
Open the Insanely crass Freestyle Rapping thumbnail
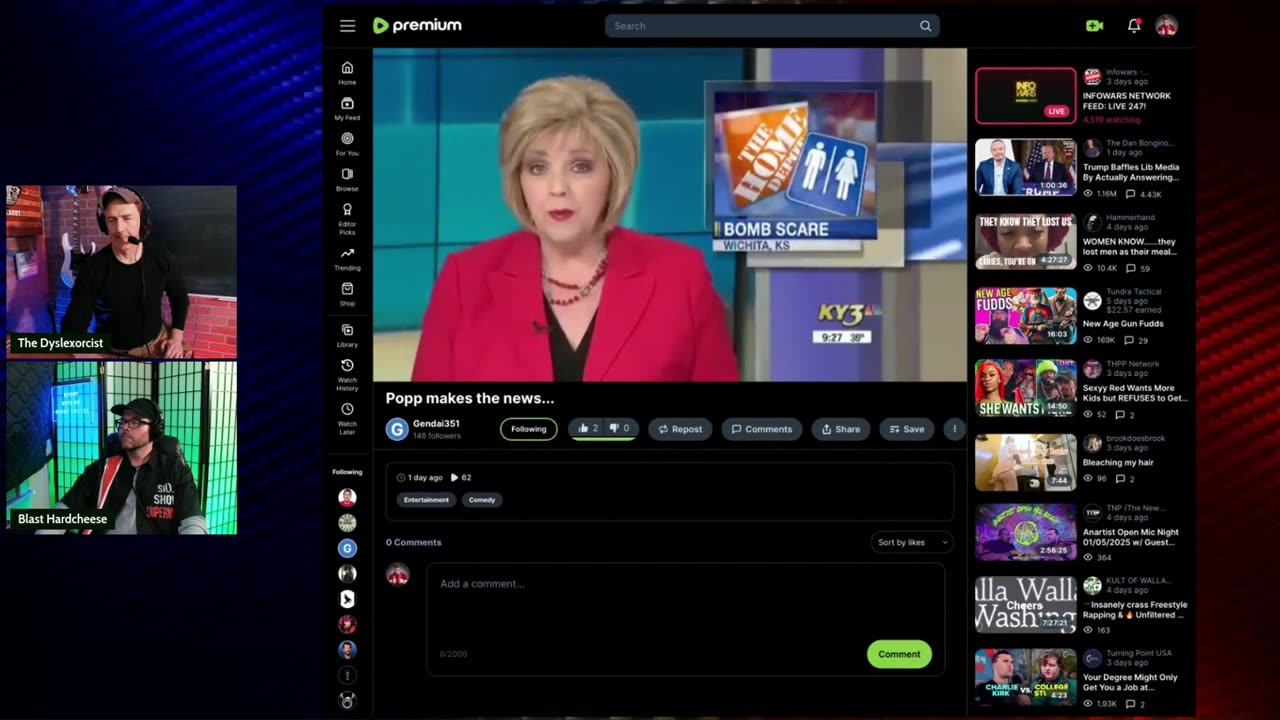pos(1026,605)
